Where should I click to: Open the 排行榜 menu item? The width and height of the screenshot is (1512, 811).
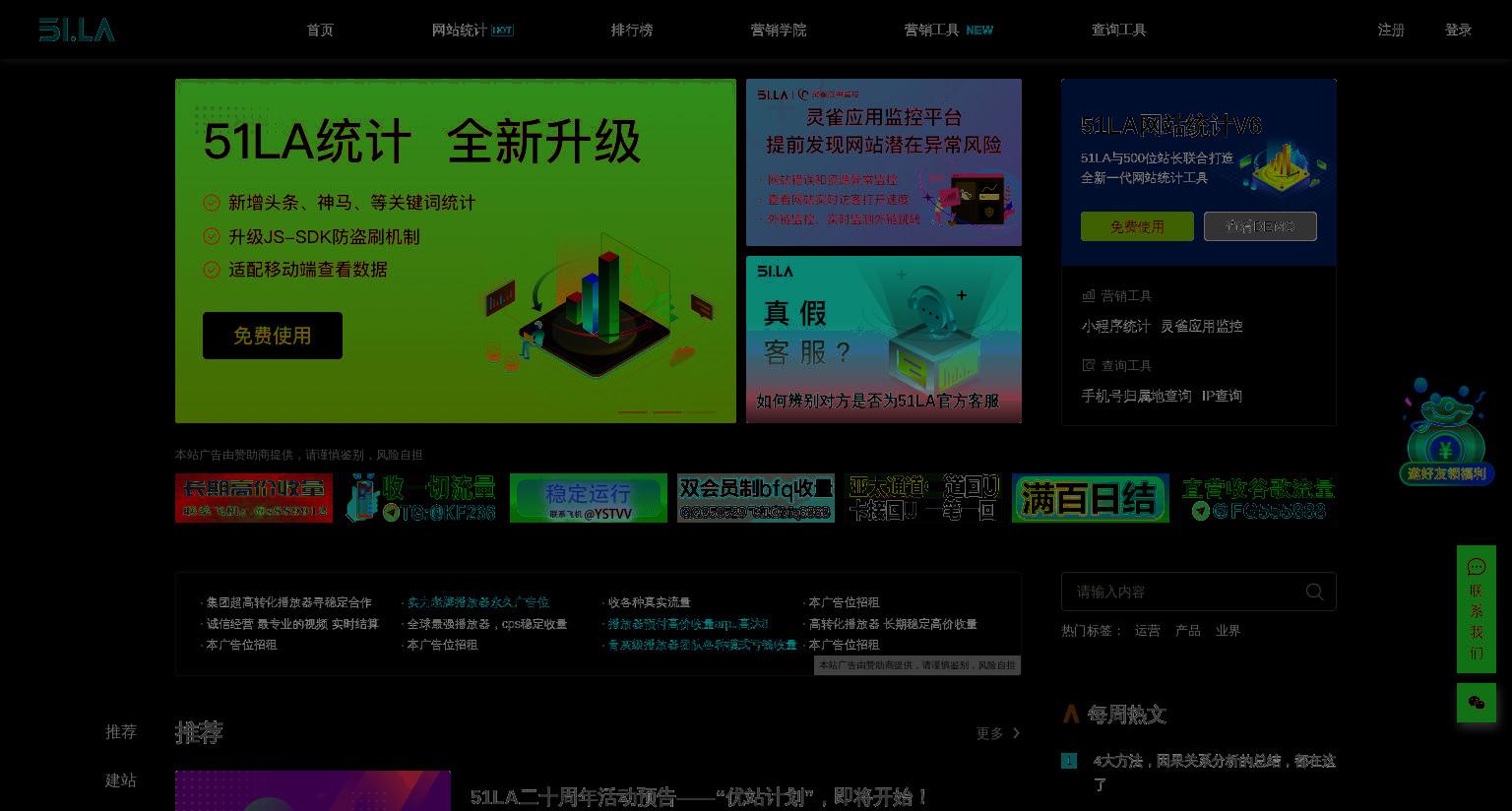pyautogui.click(x=632, y=30)
